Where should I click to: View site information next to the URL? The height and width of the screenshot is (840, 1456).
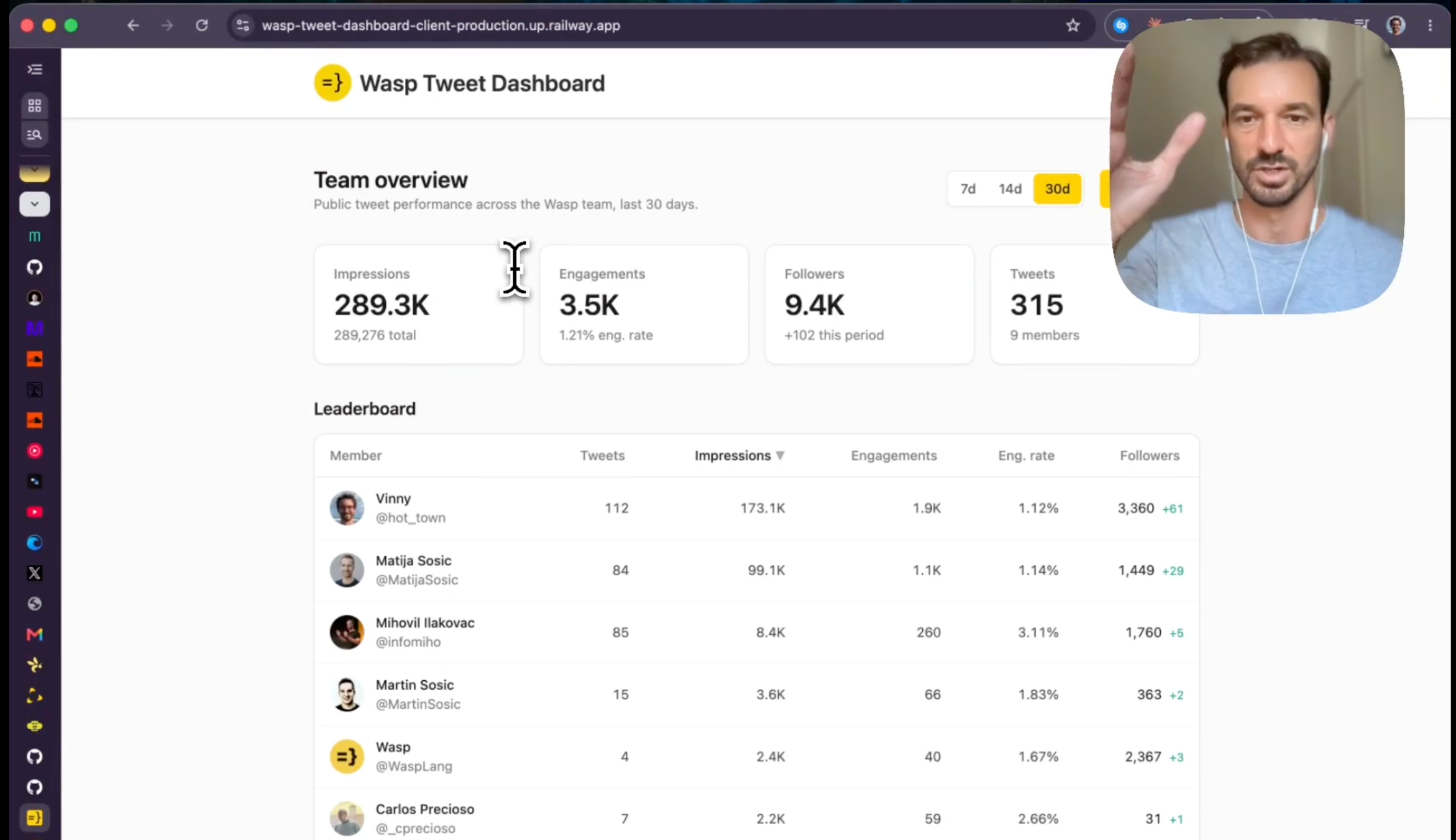[243, 25]
